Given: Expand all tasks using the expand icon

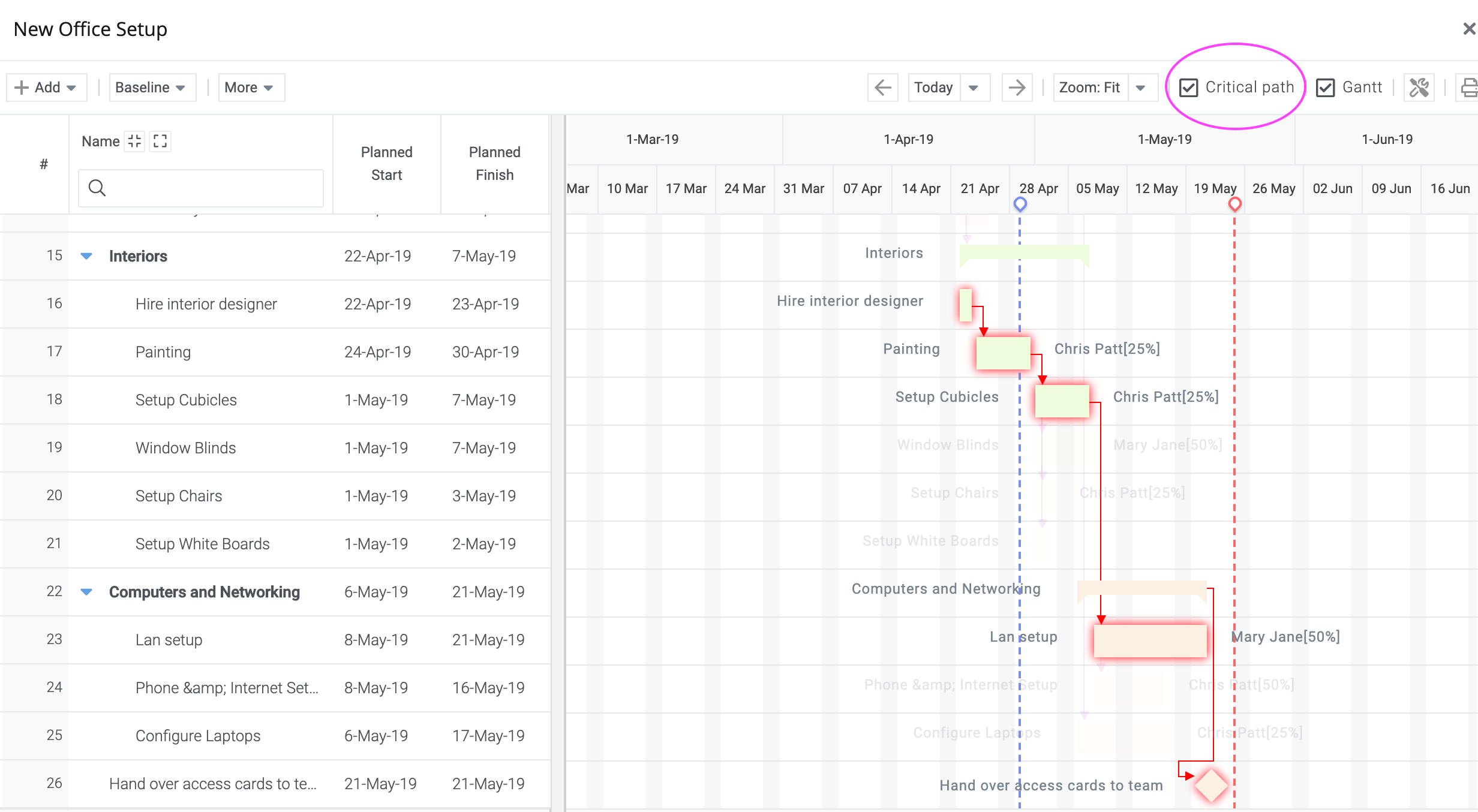Looking at the screenshot, I should [x=159, y=141].
